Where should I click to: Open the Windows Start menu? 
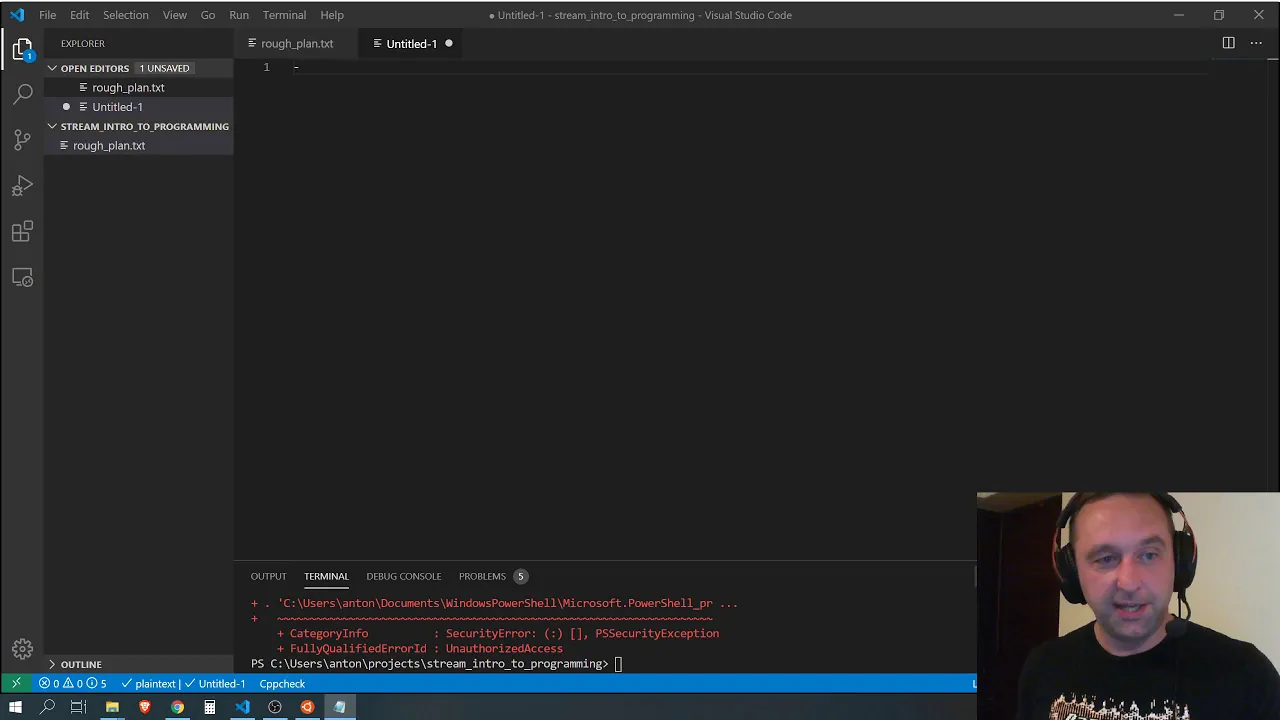click(15, 707)
